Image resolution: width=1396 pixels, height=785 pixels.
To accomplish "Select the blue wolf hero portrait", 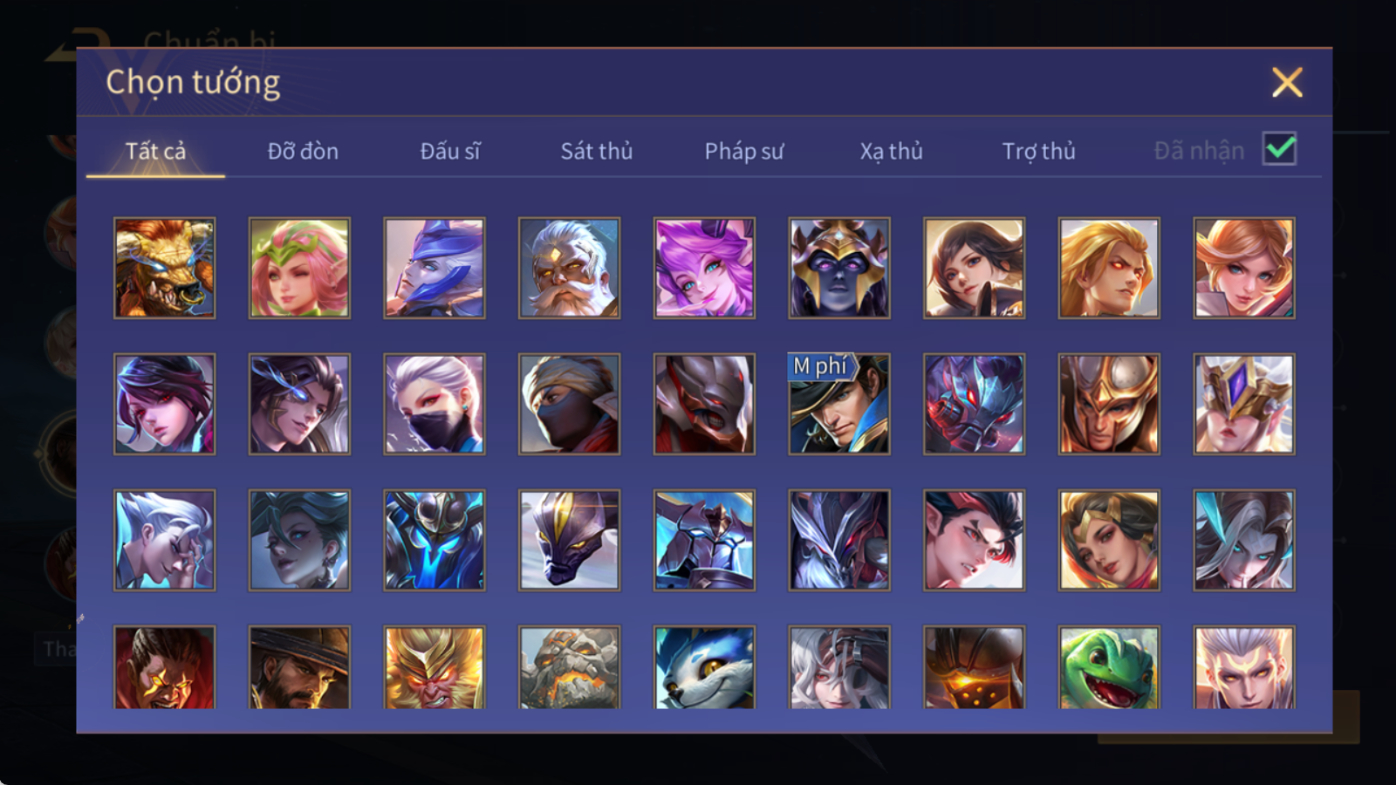I will click(704, 668).
